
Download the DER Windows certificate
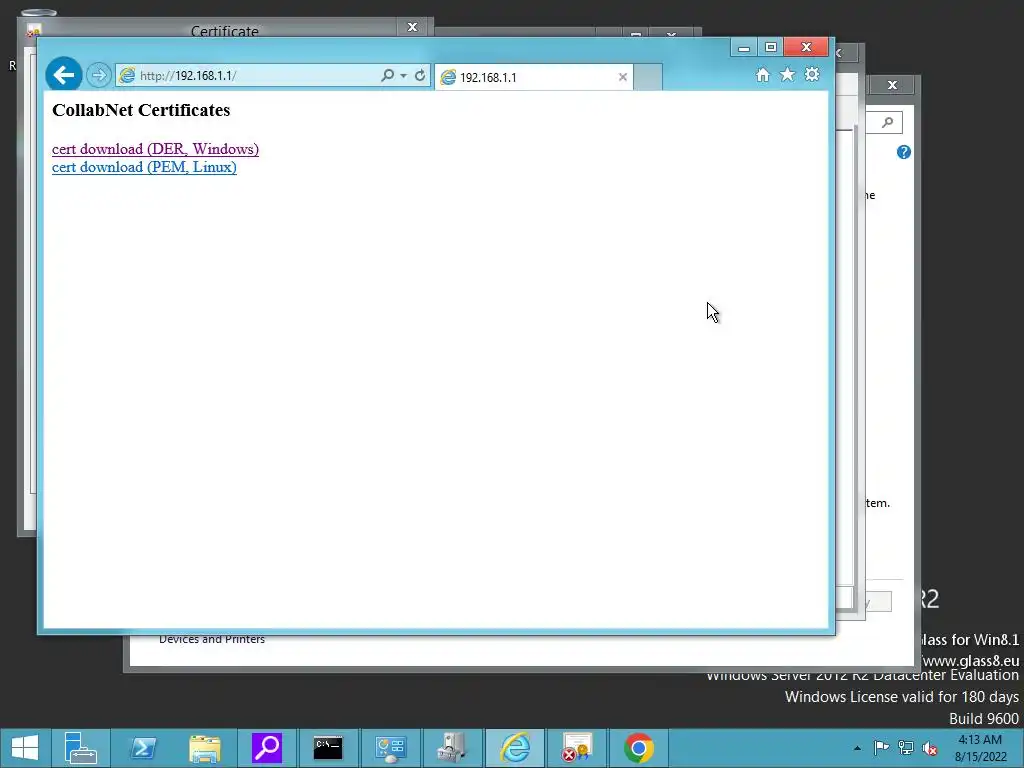tap(155, 149)
